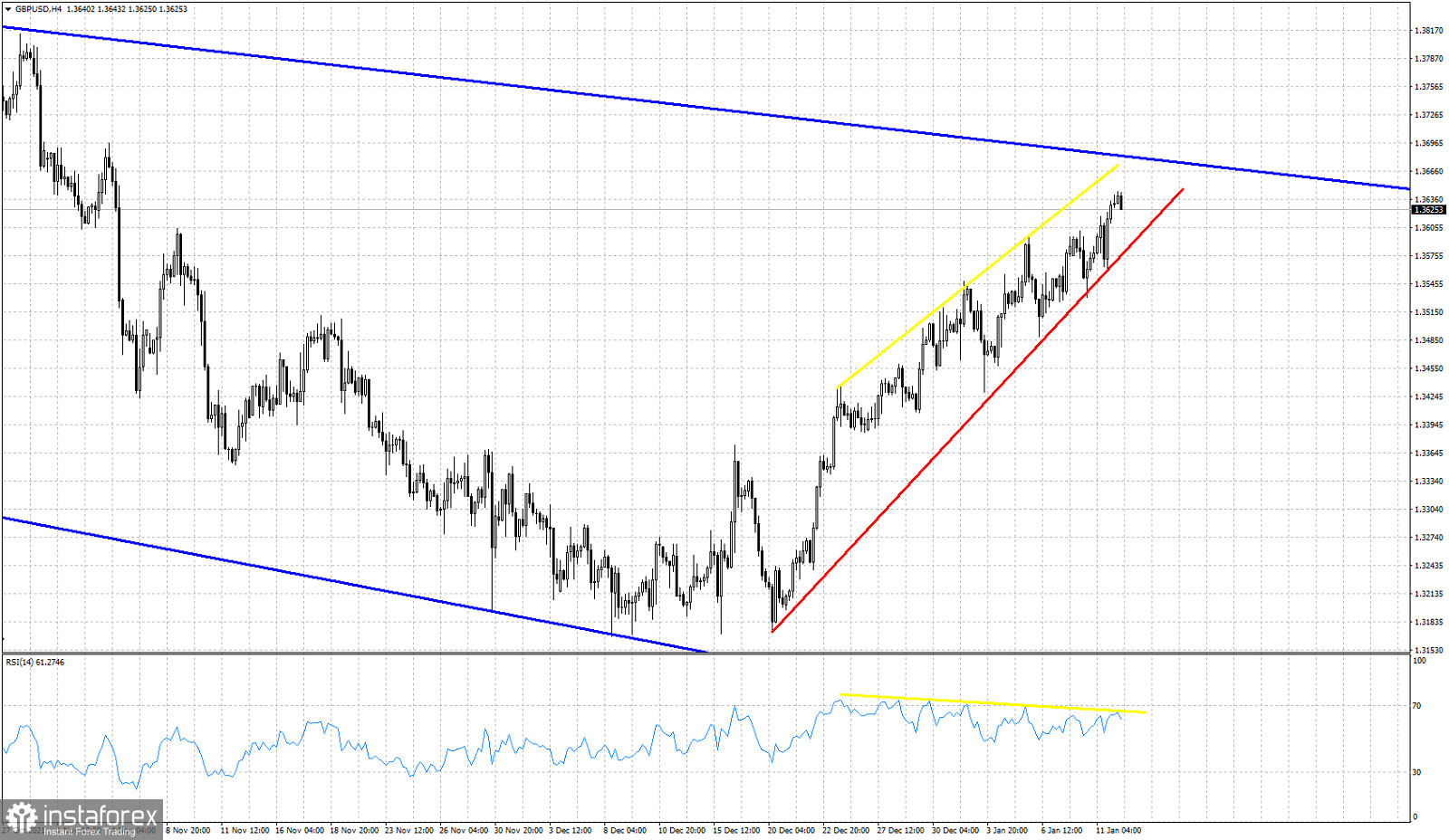Click the 1.35755 price scale label
Screen dimensions: 1449x840
pyautogui.click(x=1429, y=256)
